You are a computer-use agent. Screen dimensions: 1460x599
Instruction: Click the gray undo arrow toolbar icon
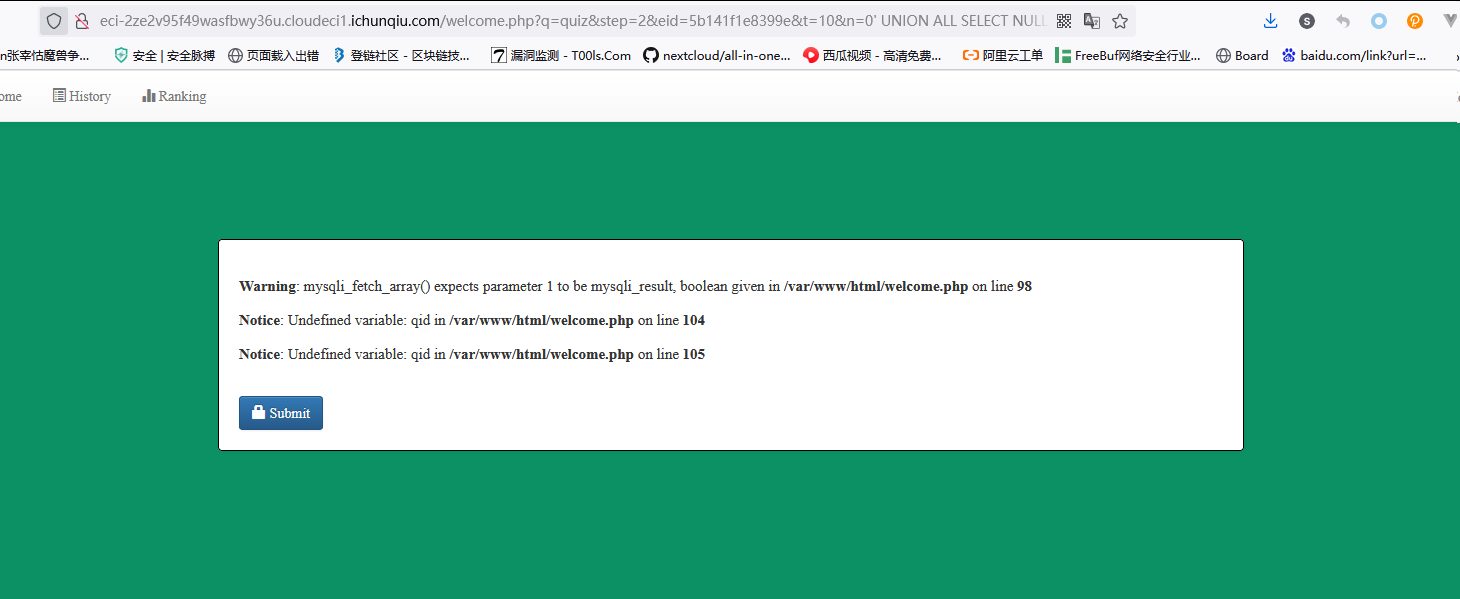1343,21
